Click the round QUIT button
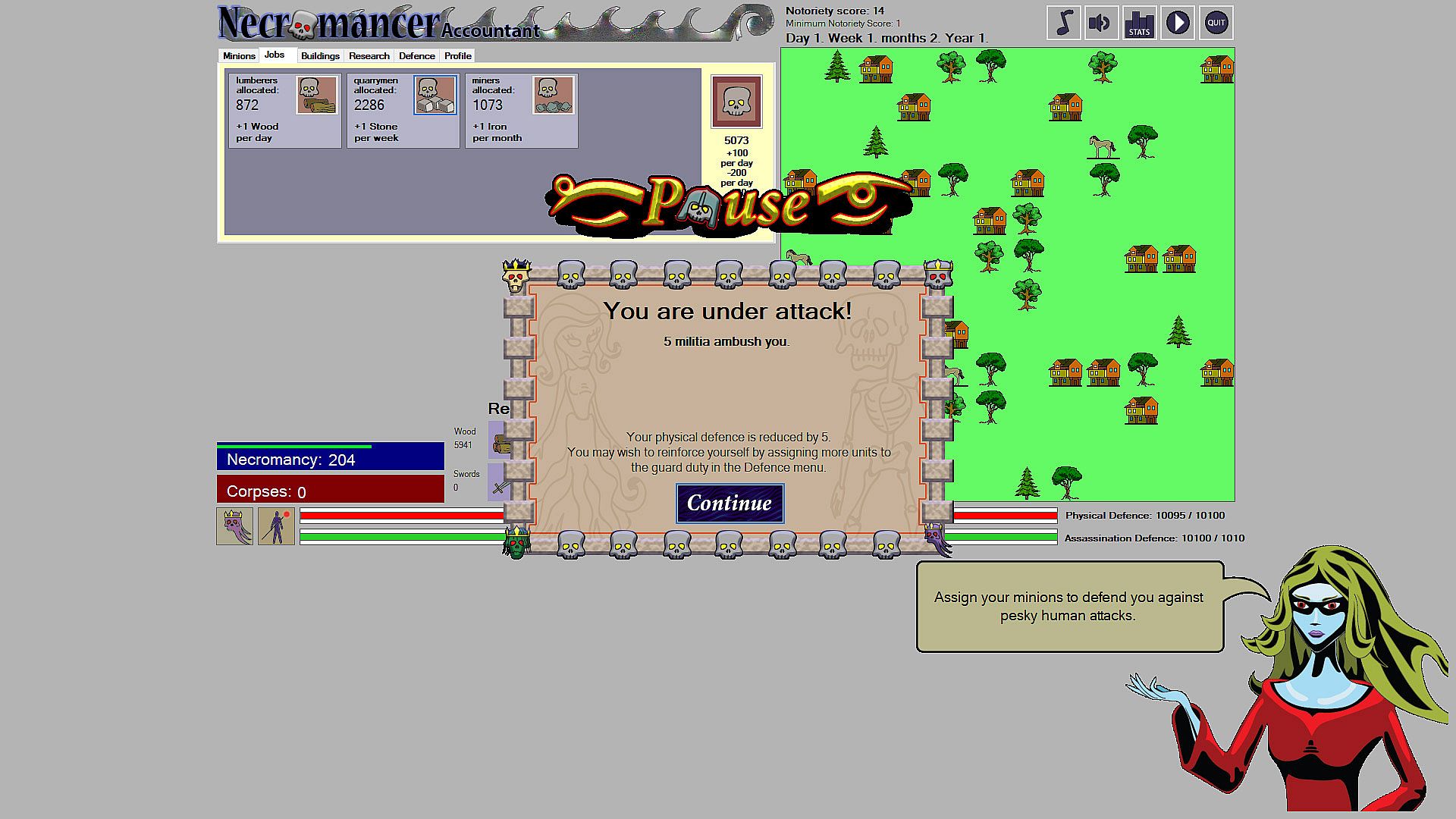 (x=1216, y=23)
